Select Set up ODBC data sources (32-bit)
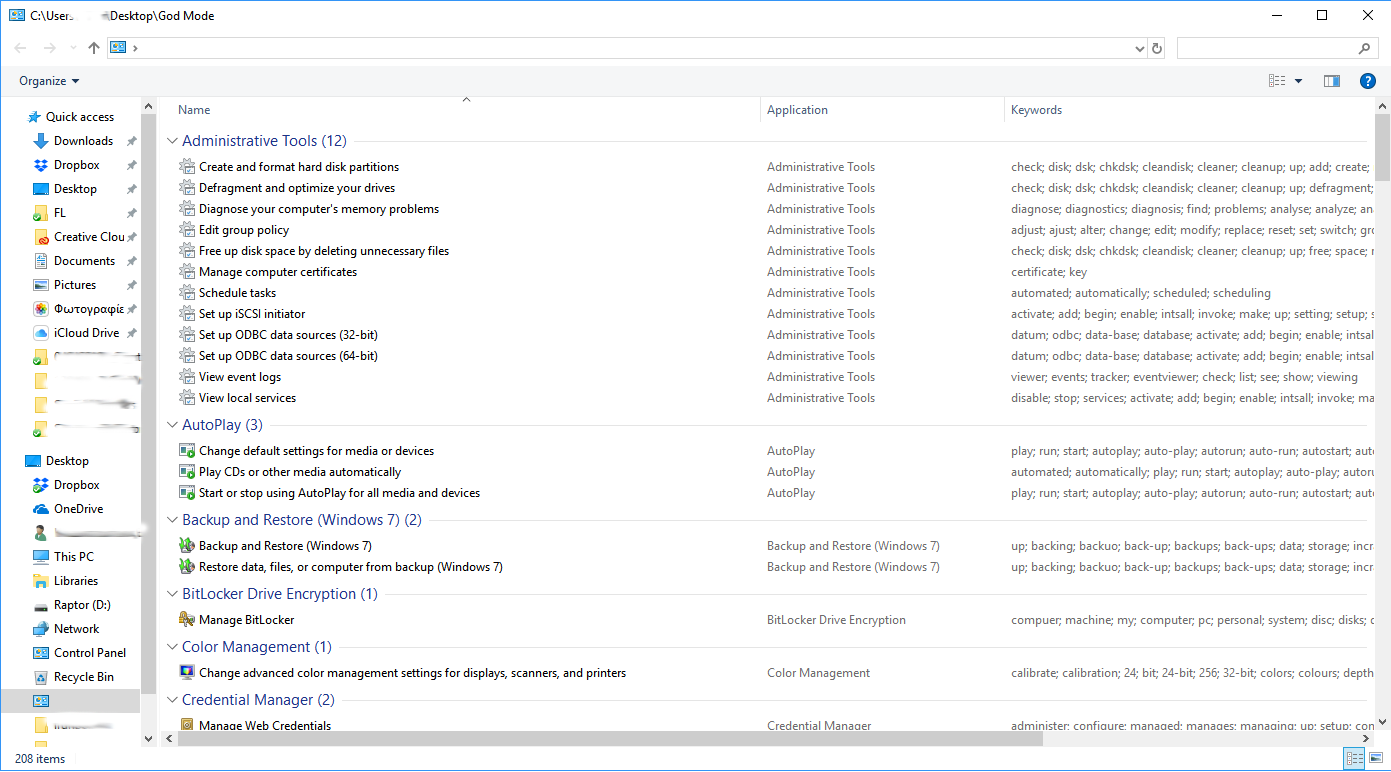The height and width of the screenshot is (772, 1391). pyautogui.click(x=288, y=335)
